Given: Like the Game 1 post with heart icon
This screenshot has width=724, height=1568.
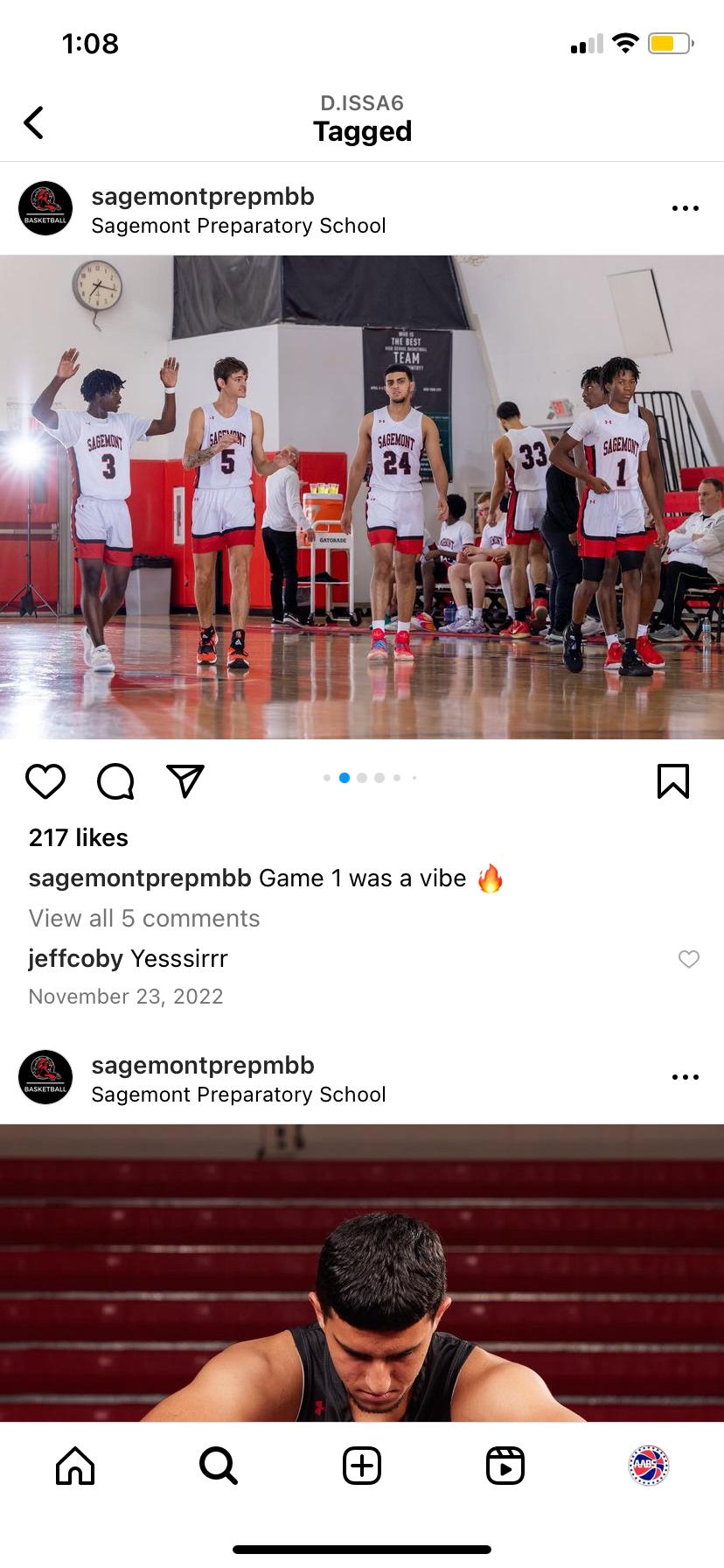Looking at the screenshot, I should (45, 780).
